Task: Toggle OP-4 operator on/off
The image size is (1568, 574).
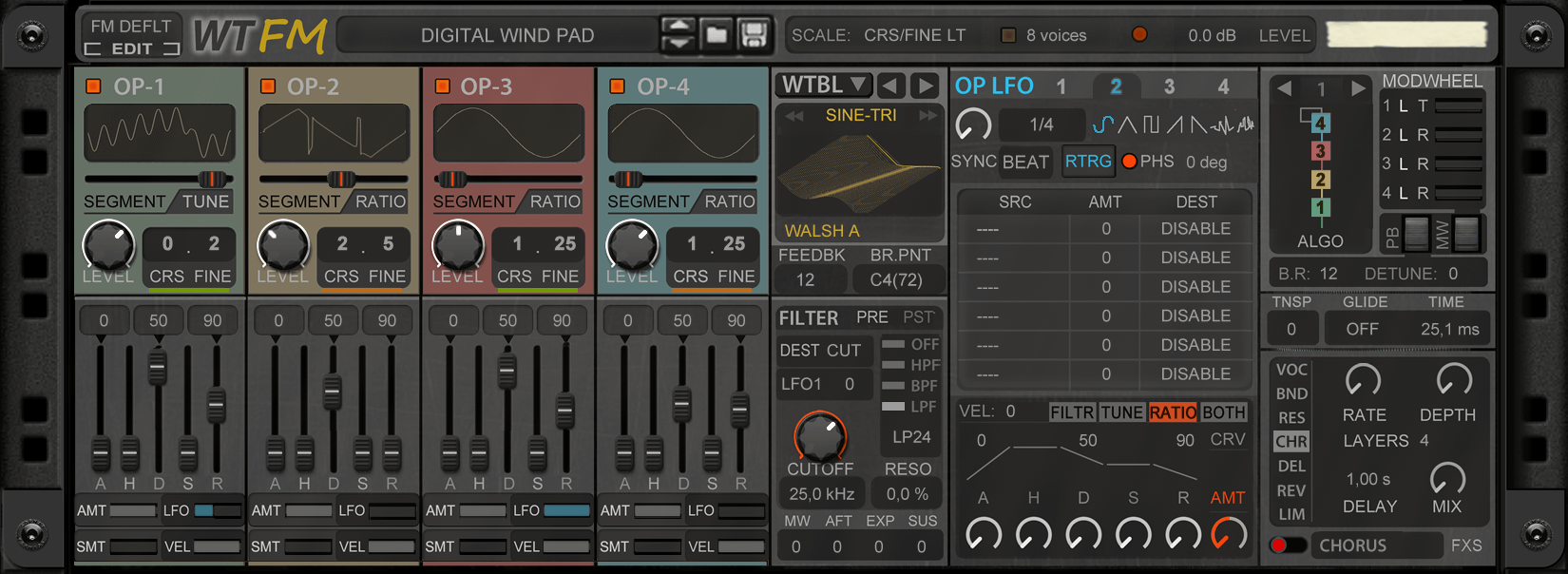Action: [x=617, y=86]
